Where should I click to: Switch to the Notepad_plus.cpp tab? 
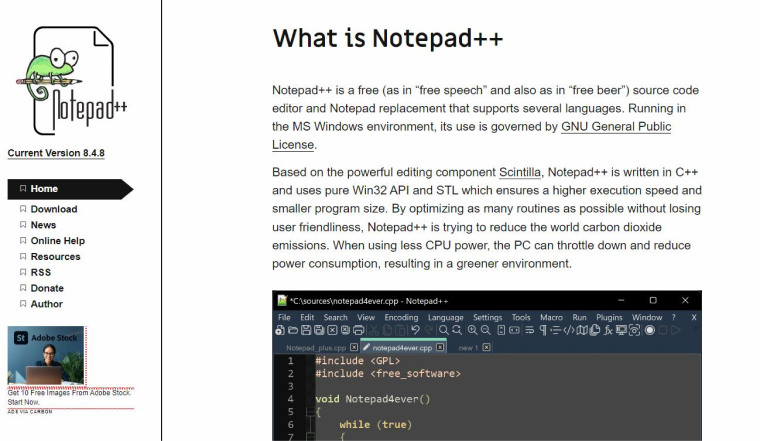coord(316,347)
